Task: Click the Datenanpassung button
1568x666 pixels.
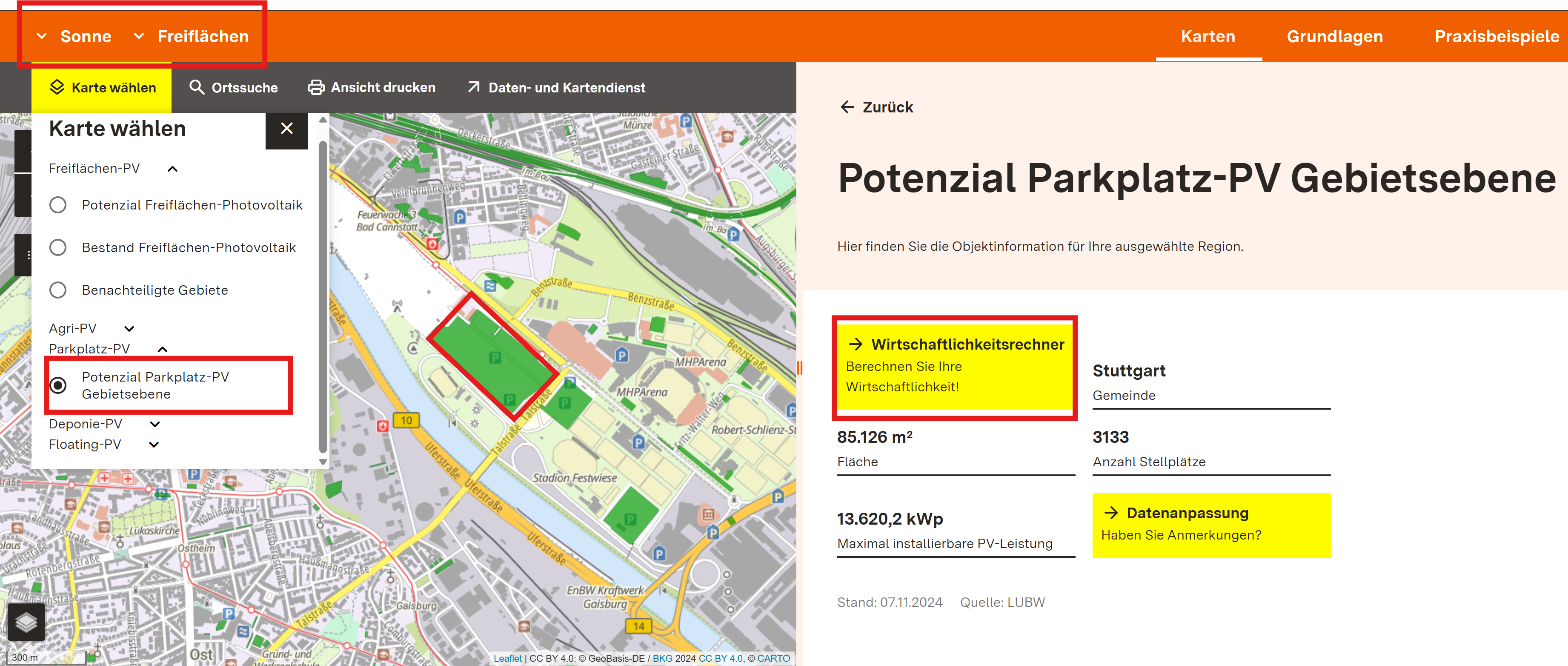Action: point(1211,525)
